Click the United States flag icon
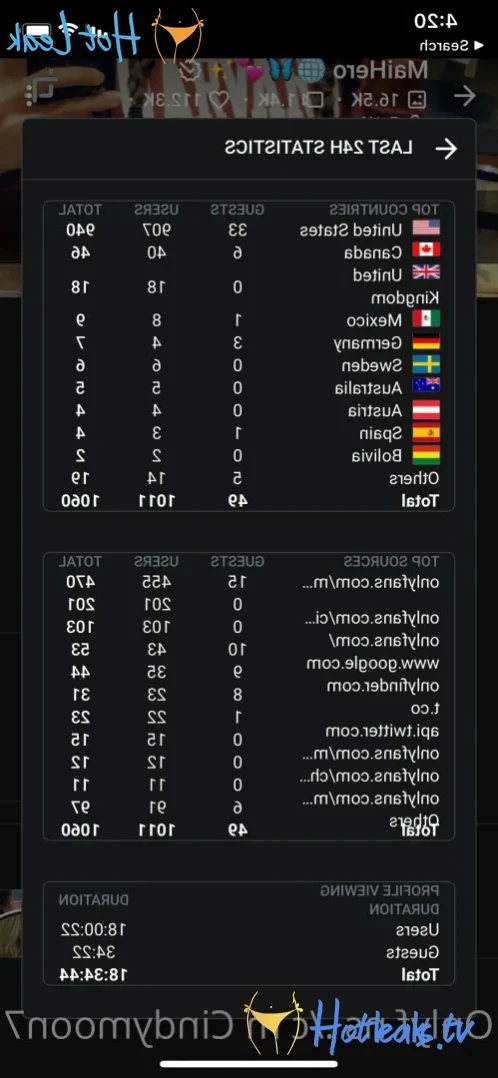 pos(426,229)
